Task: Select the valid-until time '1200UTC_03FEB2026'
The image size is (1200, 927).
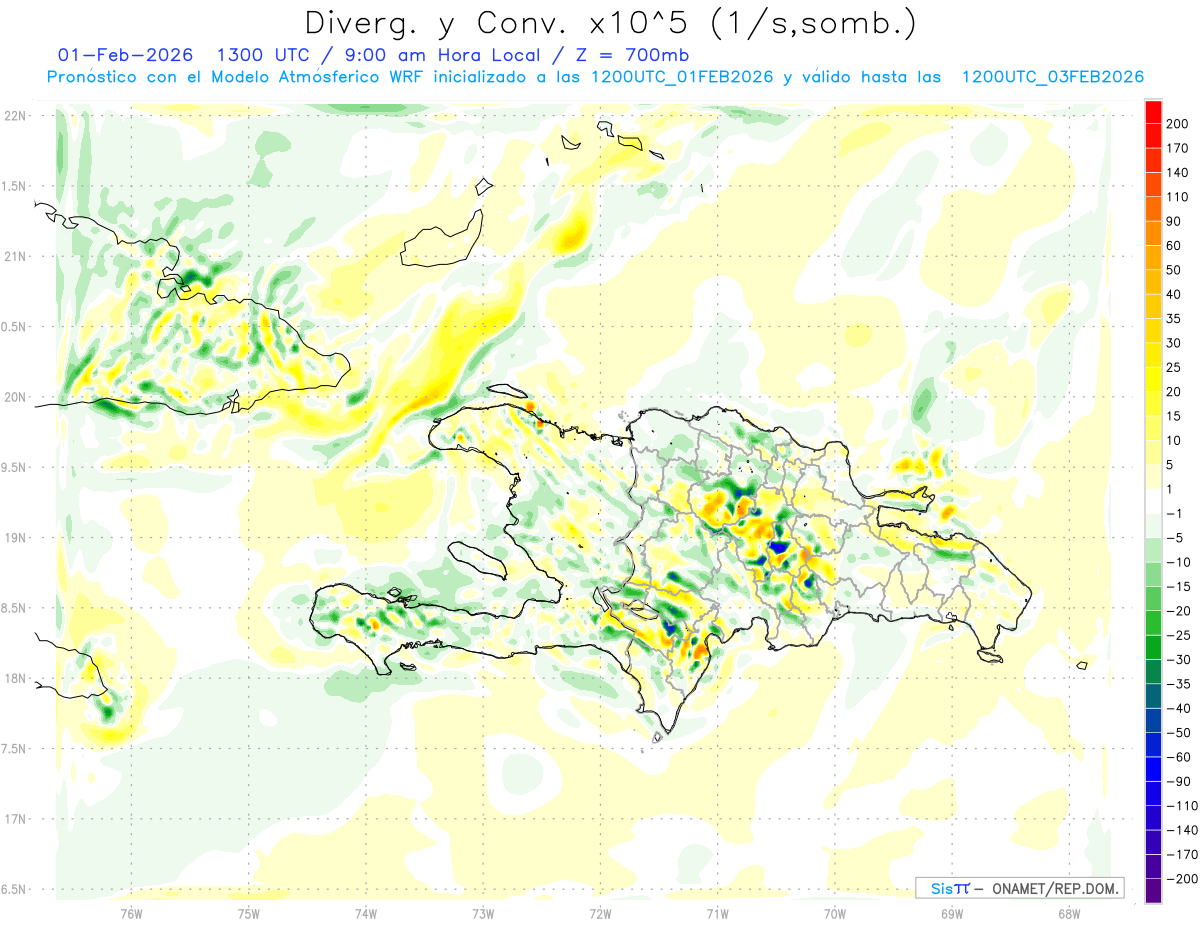Action: [1052, 77]
